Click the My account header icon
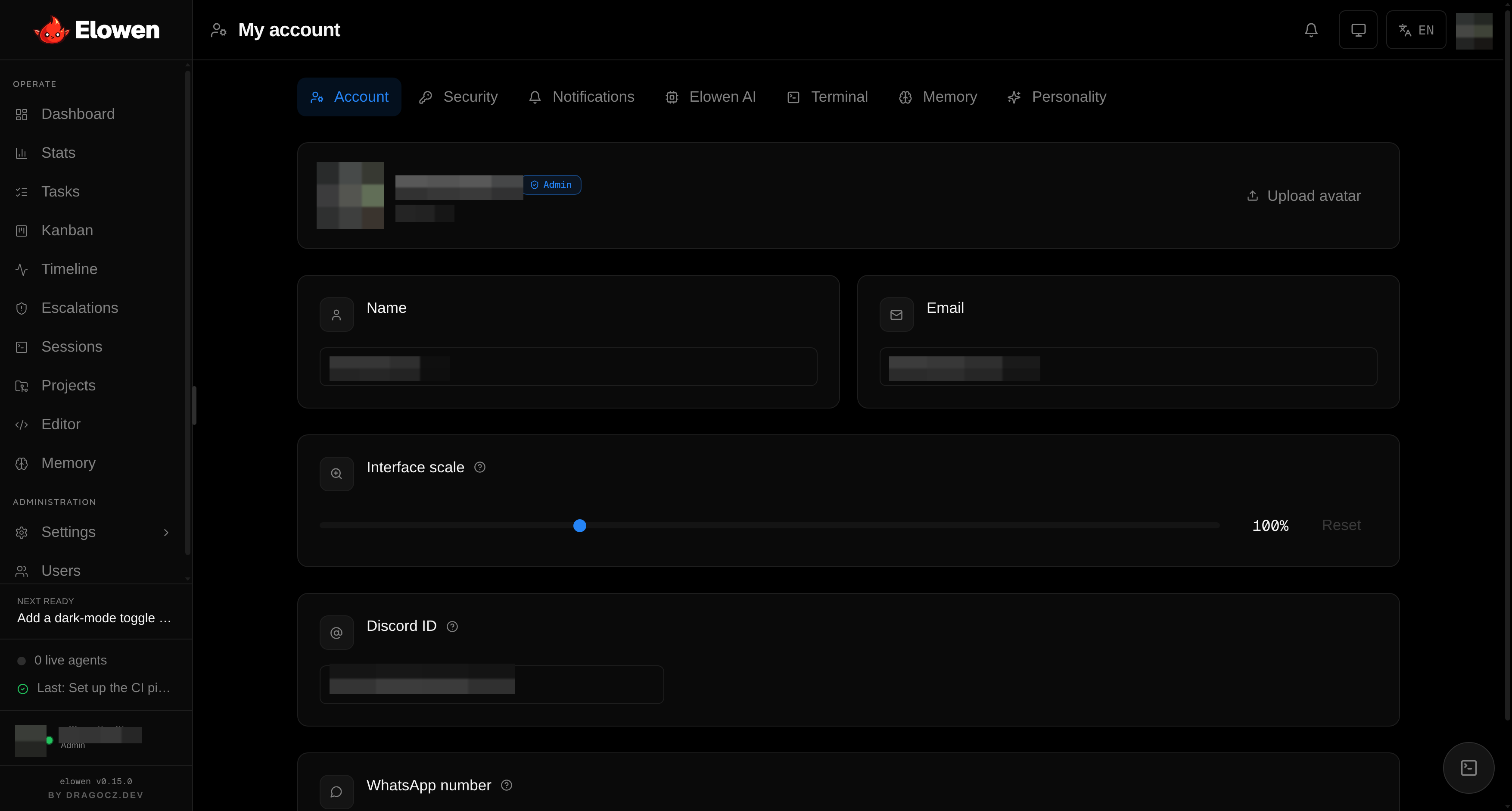The height and width of the screenshot is (811, 1512). pyautogui.click(x=218, y=30)
